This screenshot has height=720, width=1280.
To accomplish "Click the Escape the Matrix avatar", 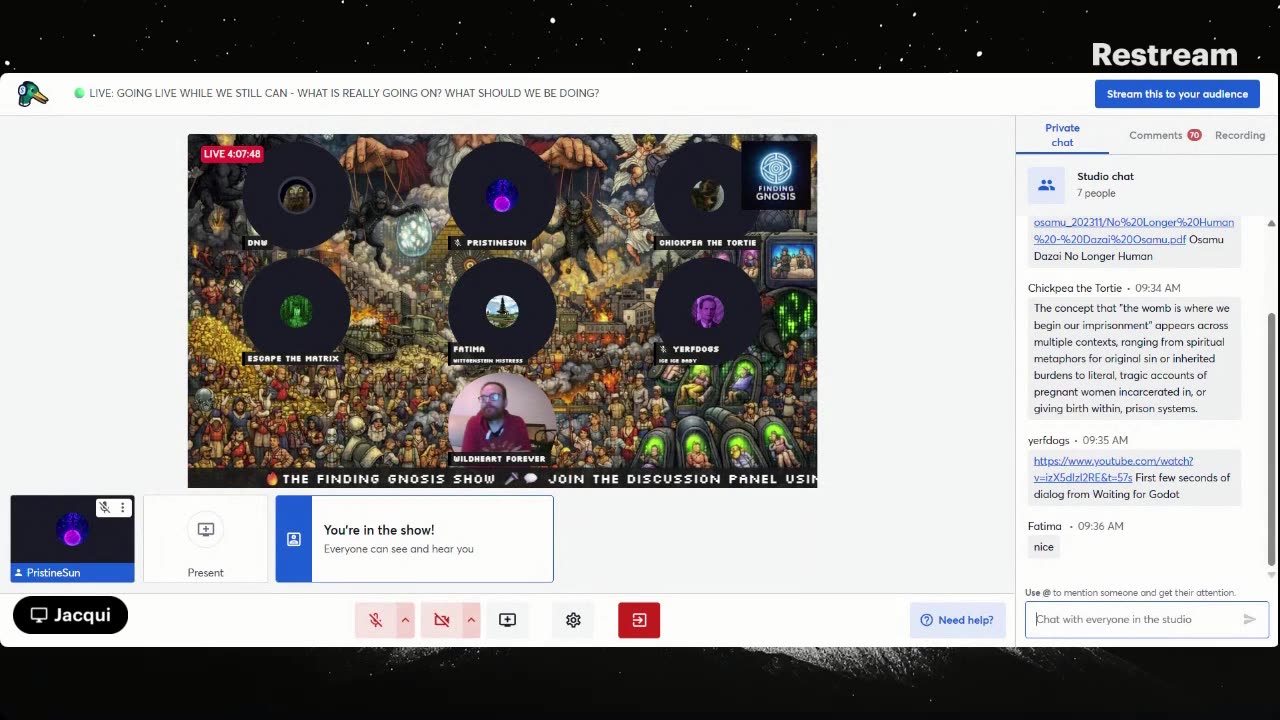I will coord(296,311).
